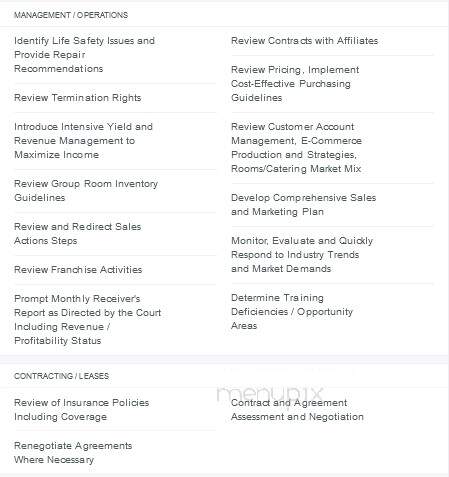Click Review Contracts with Affiliates

point(305,41)
